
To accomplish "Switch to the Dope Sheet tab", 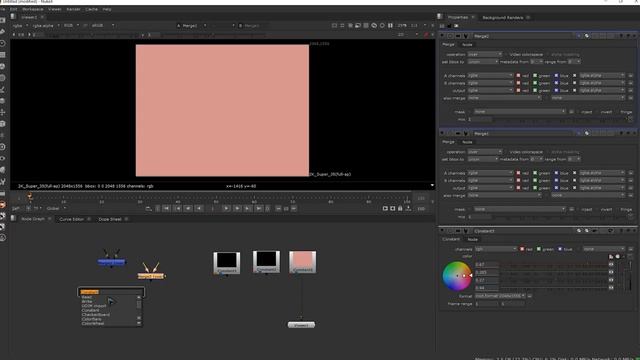I will pyautogui.click(x=110, y=219).
